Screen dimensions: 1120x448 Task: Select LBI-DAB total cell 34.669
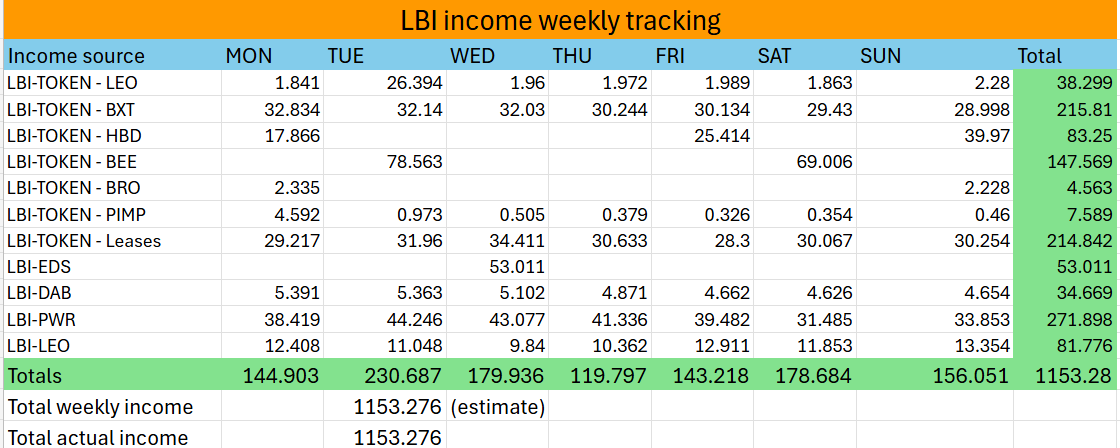[x=1066, y=294]
